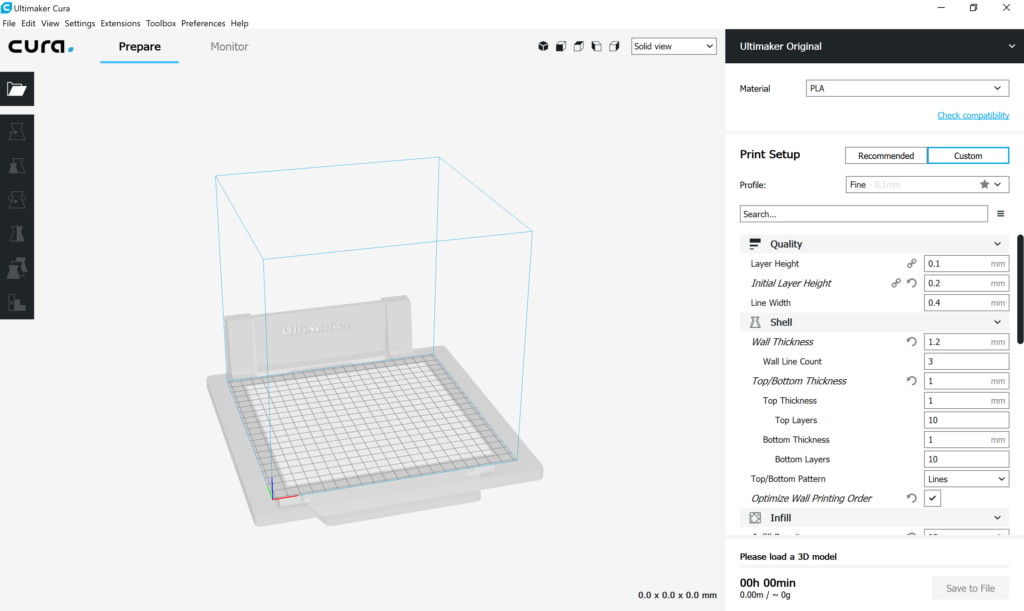Screen dimensions: 1024x611
Task: Open a 3D model file
Action: (16, 88)
